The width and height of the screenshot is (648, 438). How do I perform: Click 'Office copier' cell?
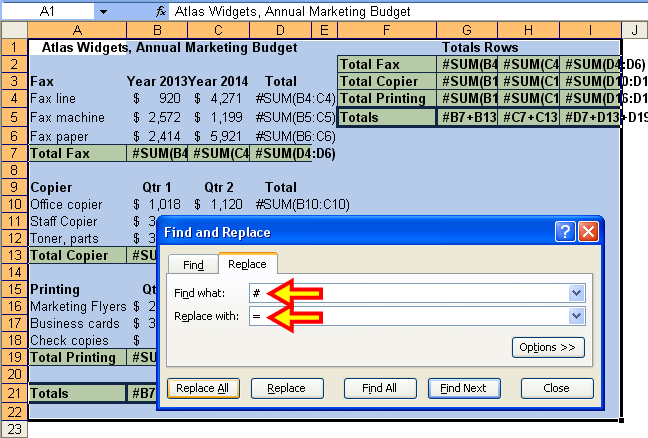point(77,205)
